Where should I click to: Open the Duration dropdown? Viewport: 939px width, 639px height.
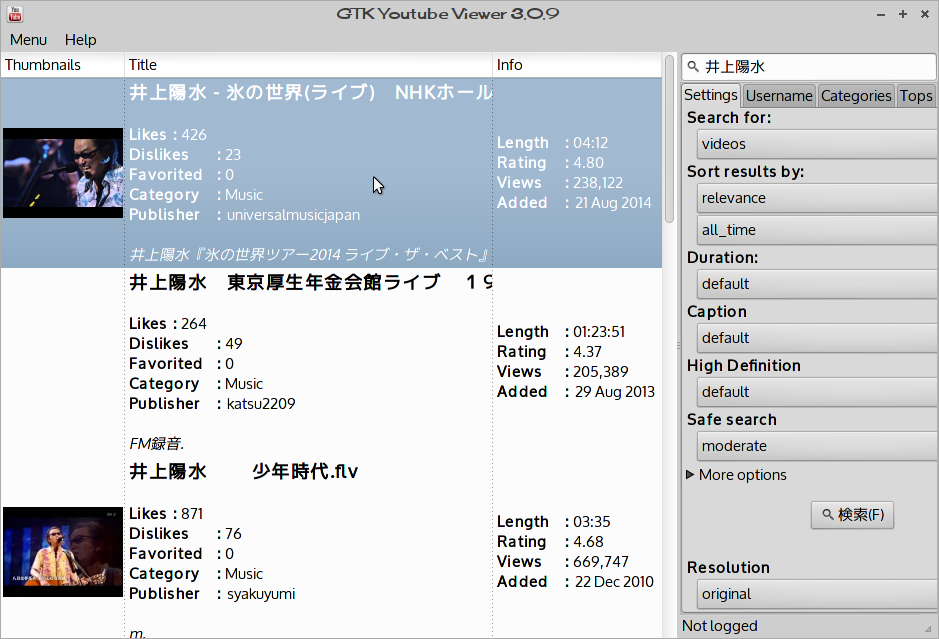(817, 284)
